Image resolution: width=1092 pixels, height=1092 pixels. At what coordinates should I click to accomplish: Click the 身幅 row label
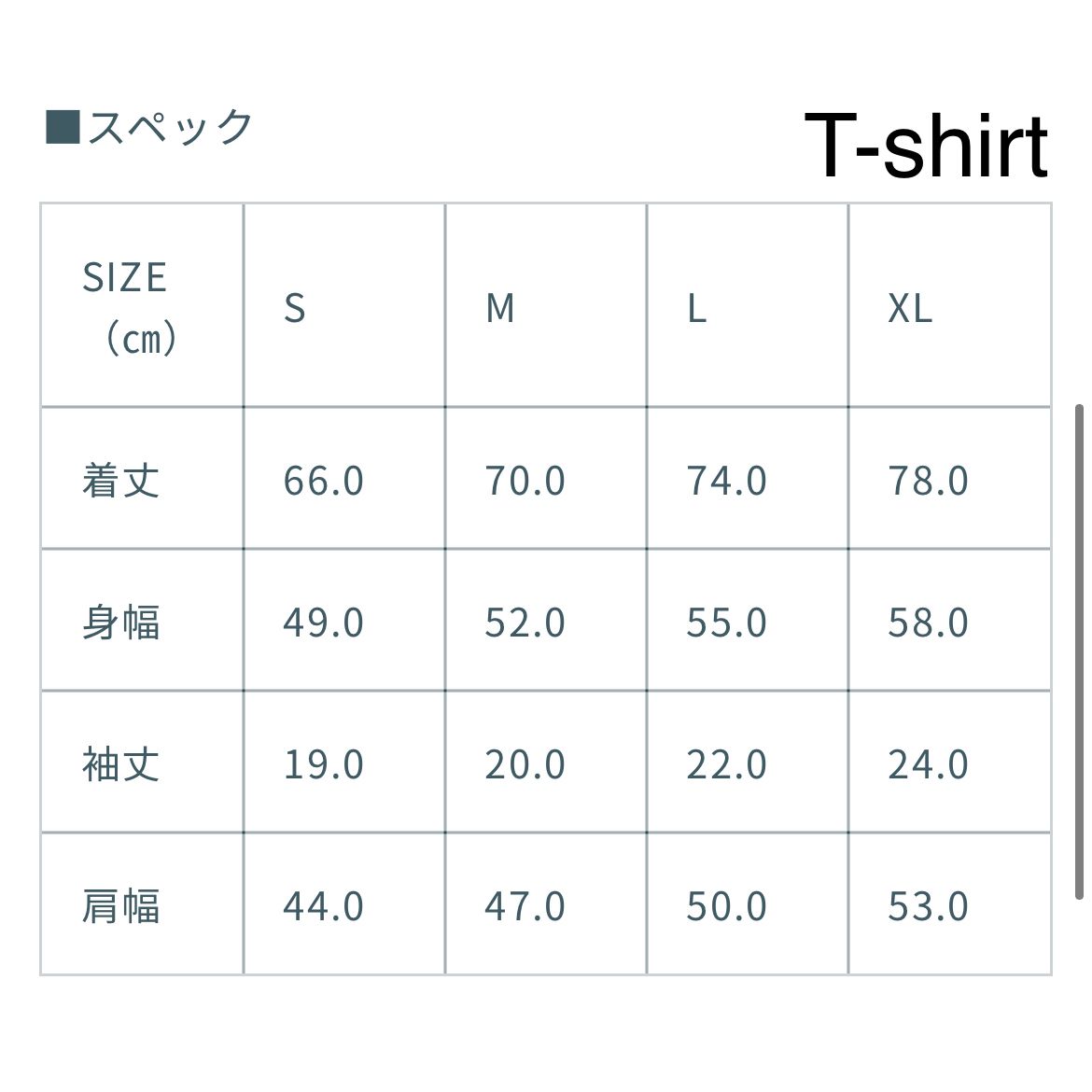coord(121,623)
